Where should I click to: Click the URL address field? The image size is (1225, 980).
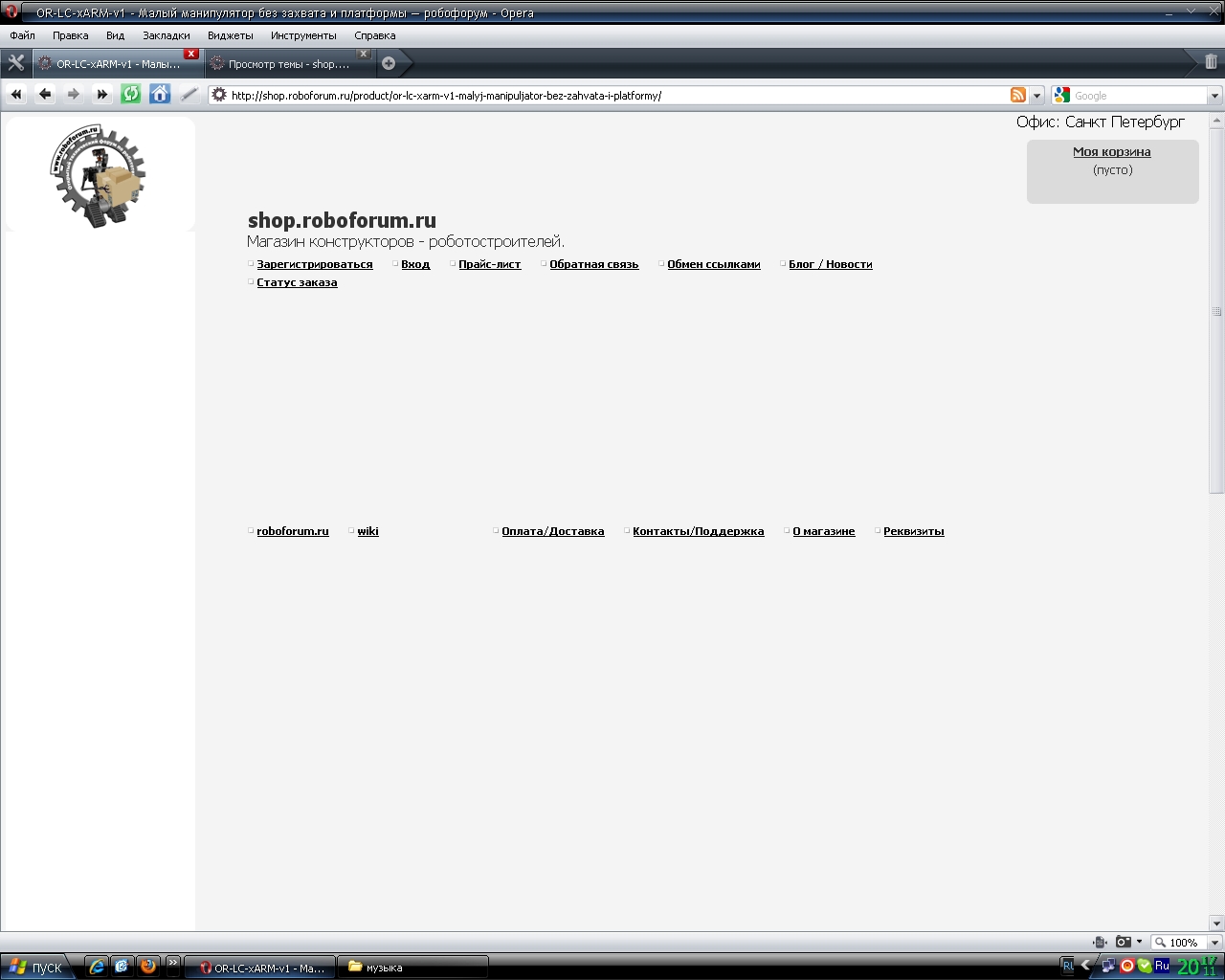618,96
